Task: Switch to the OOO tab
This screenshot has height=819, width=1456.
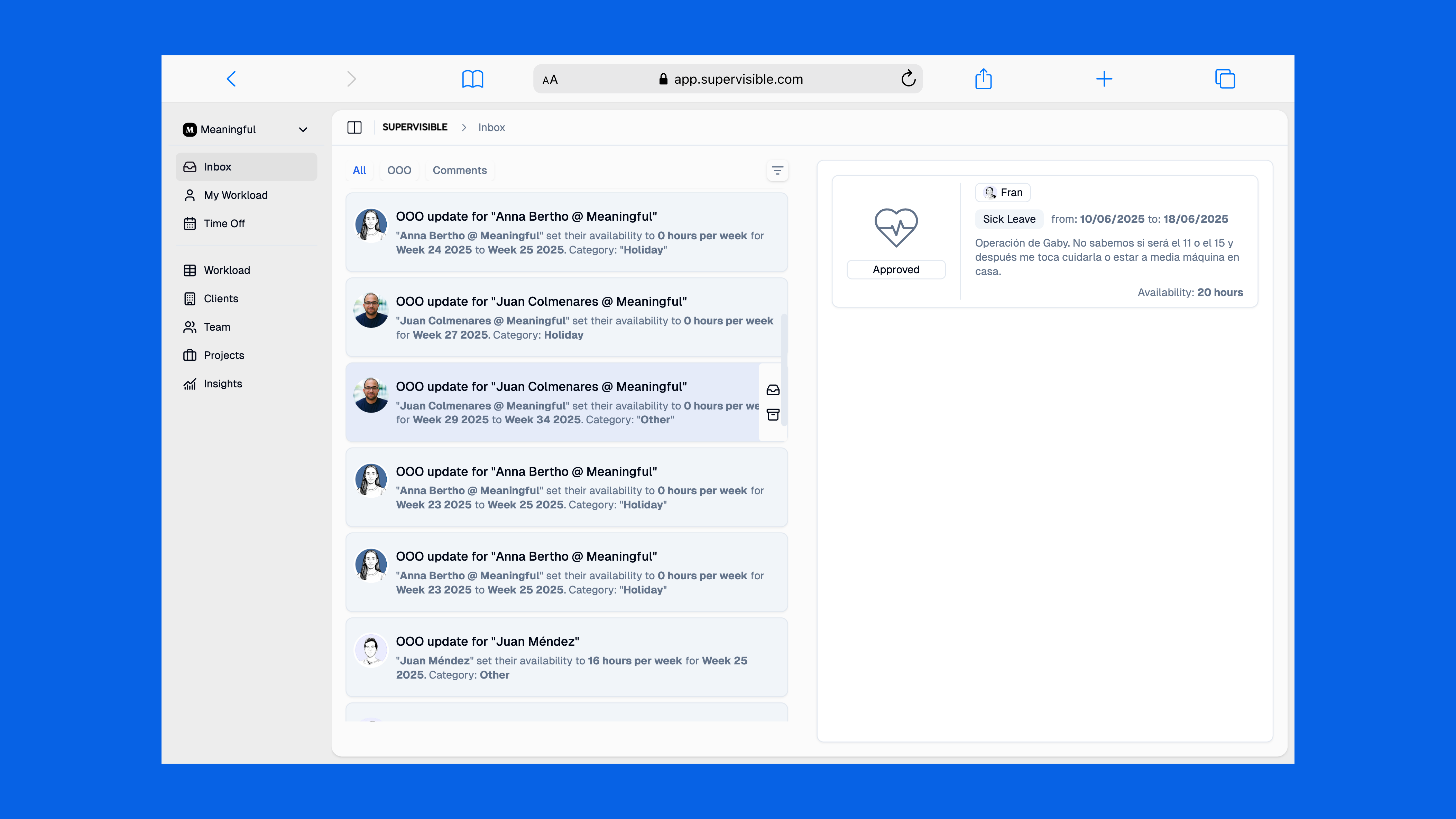Action: pos(399,170)
